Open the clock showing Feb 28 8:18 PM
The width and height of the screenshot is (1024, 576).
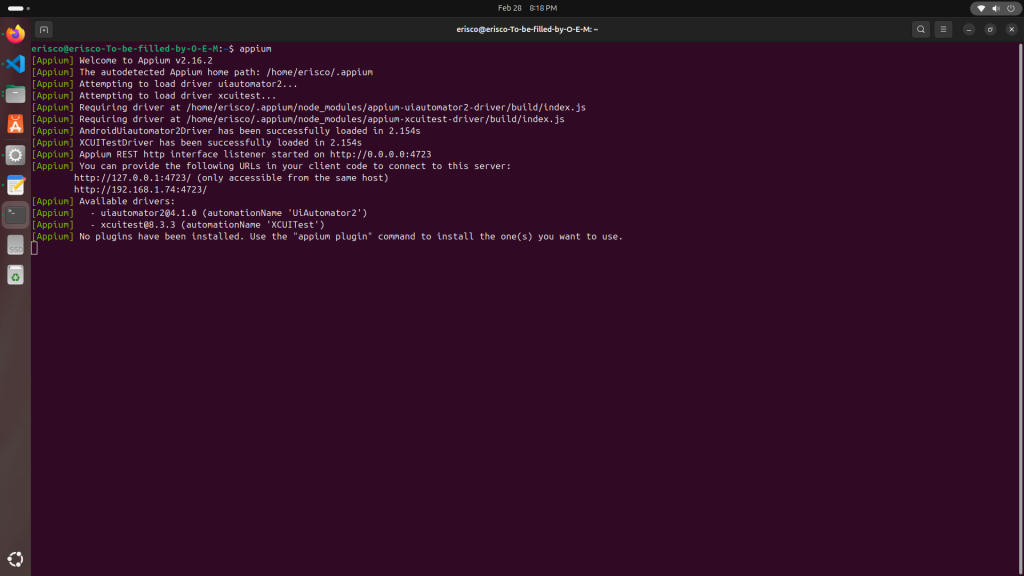(x=527, y=8)
